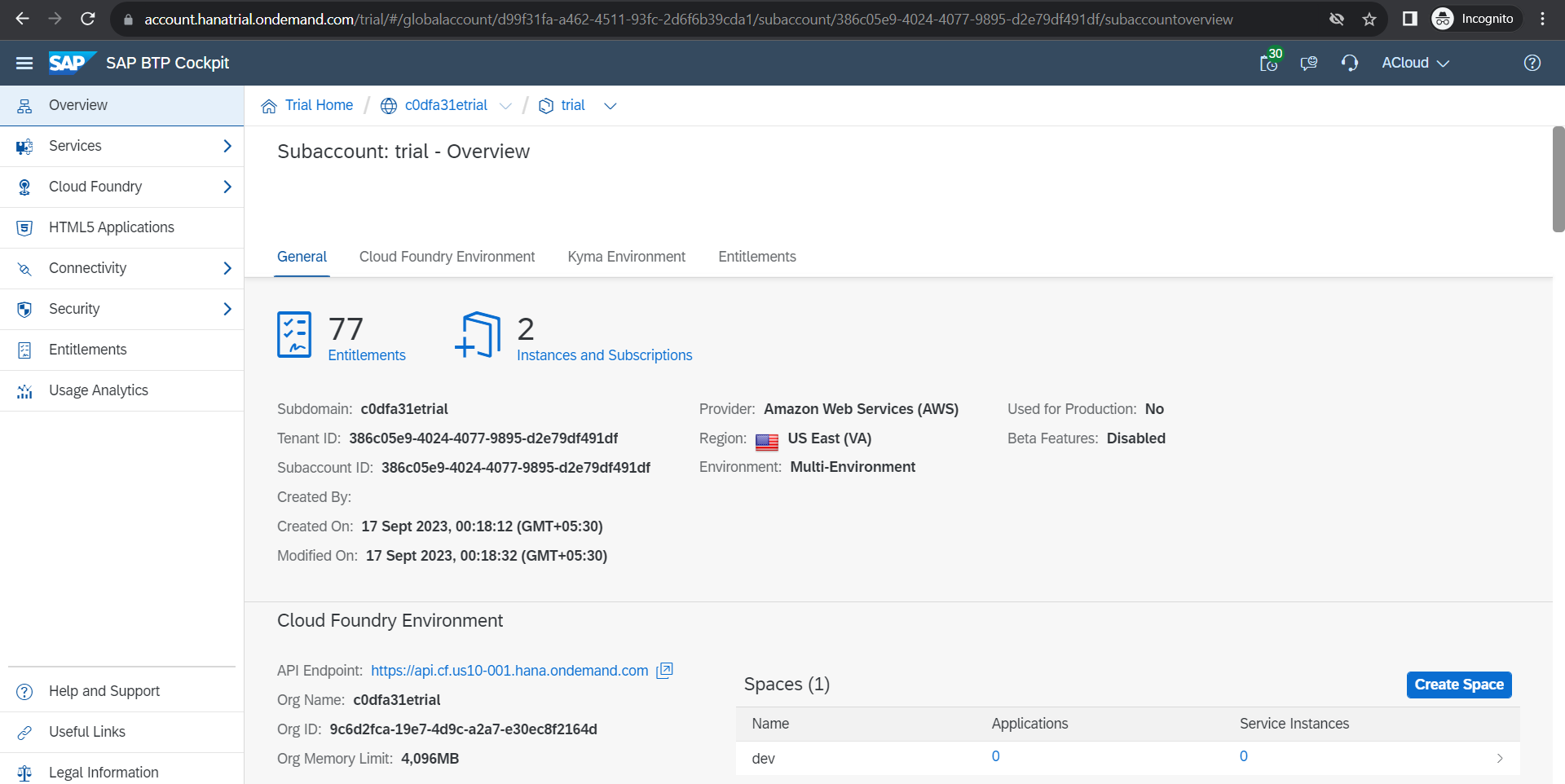Click the page vertical scrollbar
The height and width of the screenshot is (784, 1565).
[1558, 179]
